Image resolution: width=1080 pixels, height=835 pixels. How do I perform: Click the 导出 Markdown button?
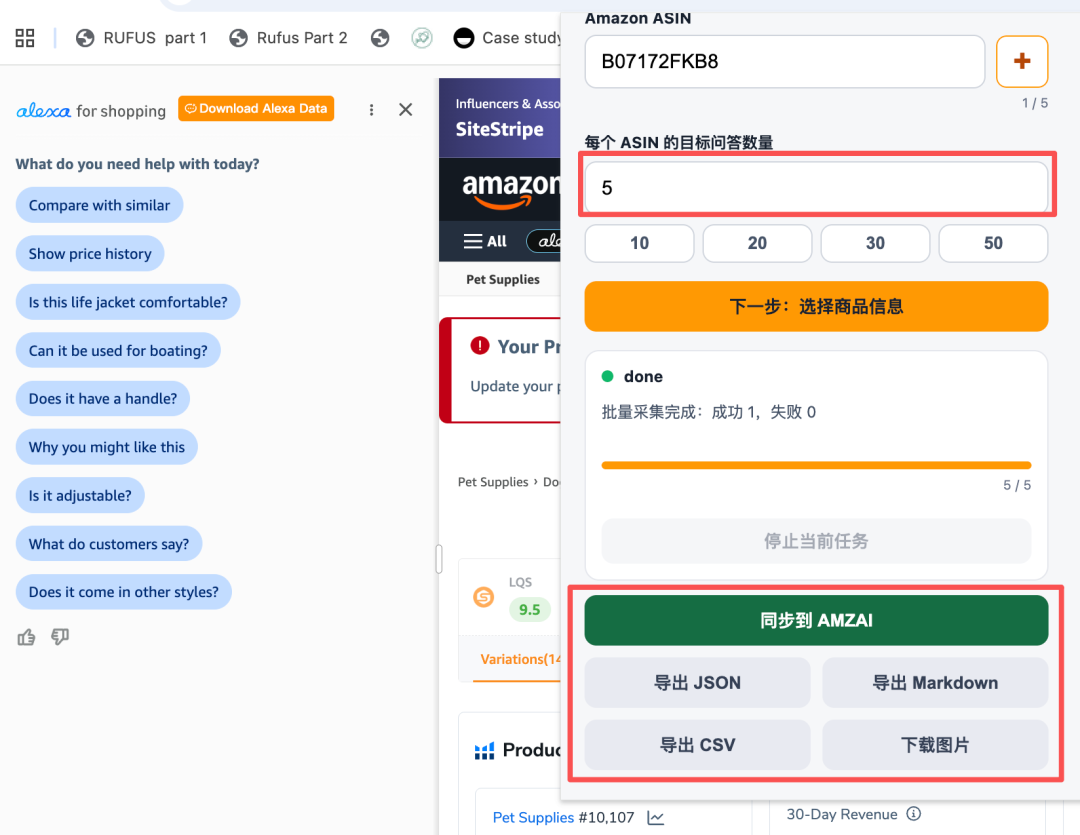tap(935, 683)
